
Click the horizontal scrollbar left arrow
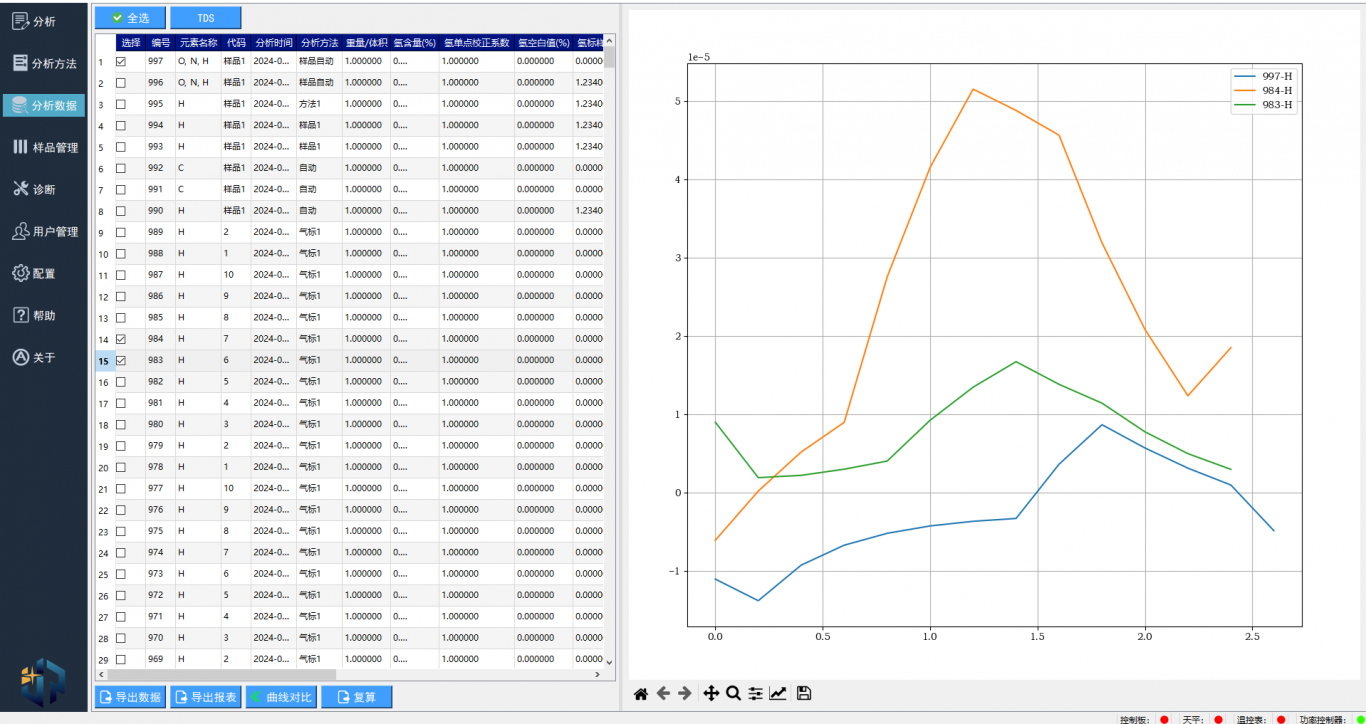(x=100, y=674)
